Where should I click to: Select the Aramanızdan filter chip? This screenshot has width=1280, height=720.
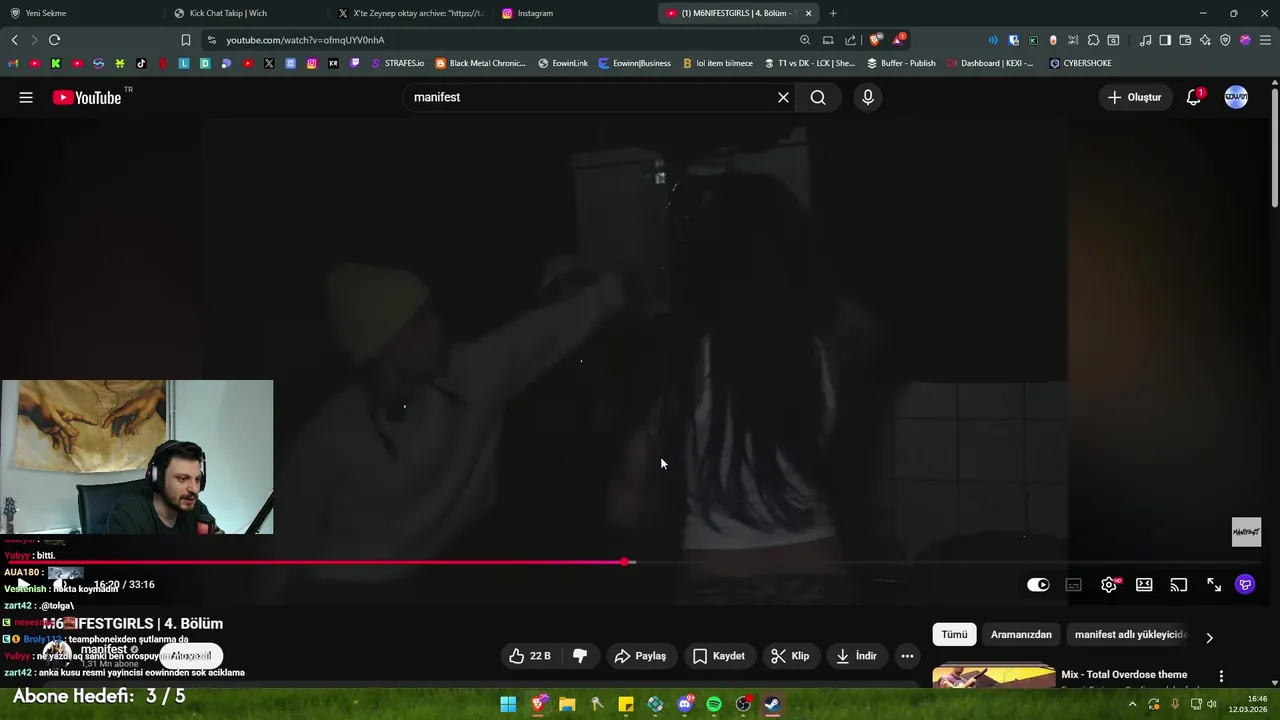[1021, 635]
